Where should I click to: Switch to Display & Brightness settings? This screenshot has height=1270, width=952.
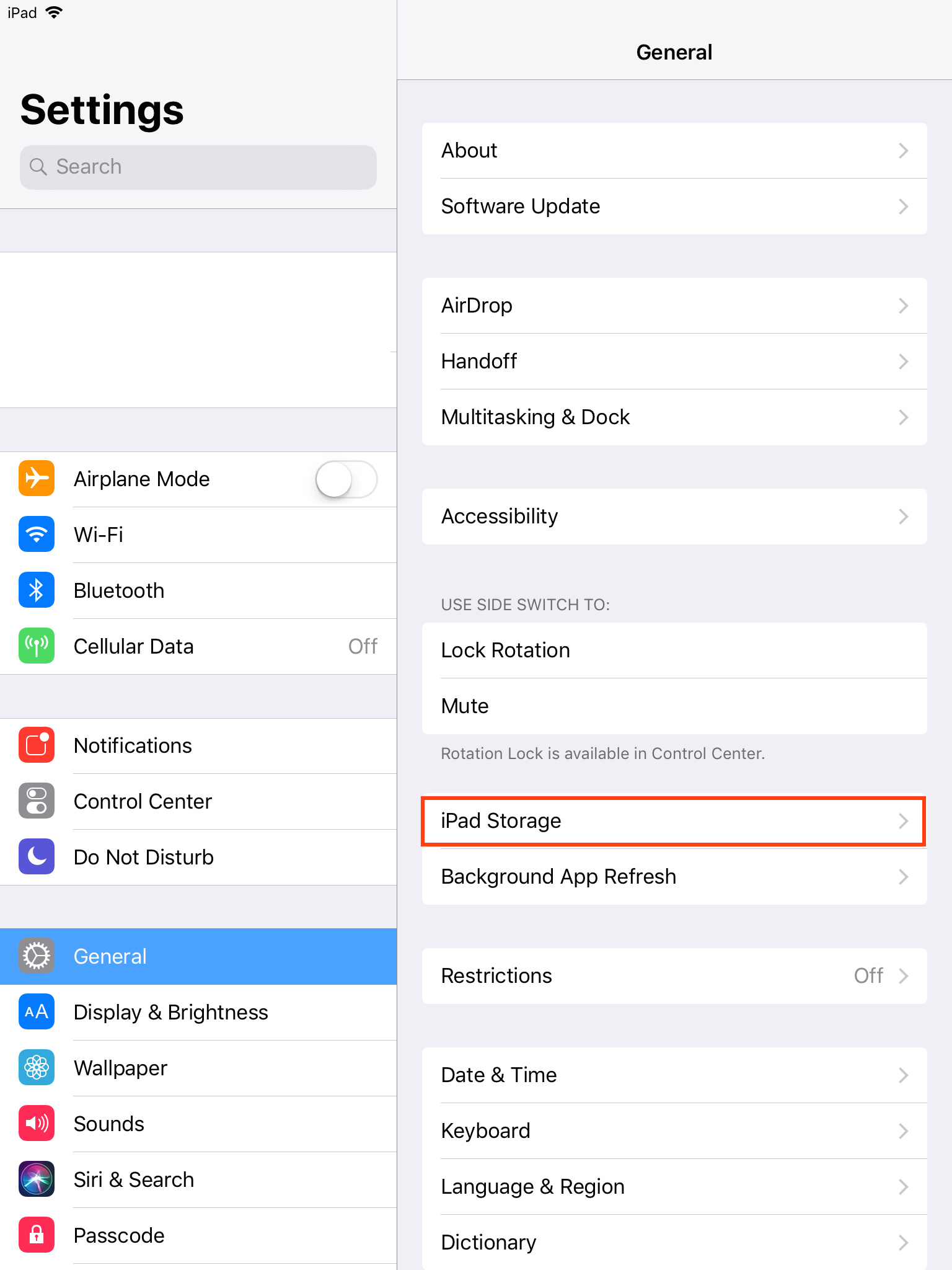click(x=198, y=1013)
